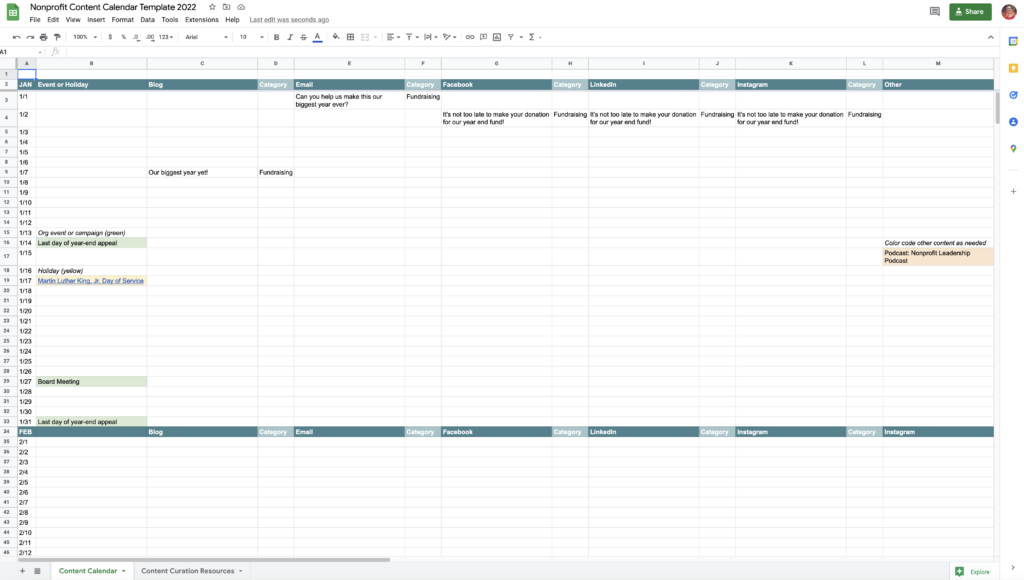Click the Redo icon
Viewport: 1024px width, 580px height.
tap(30, 37)
